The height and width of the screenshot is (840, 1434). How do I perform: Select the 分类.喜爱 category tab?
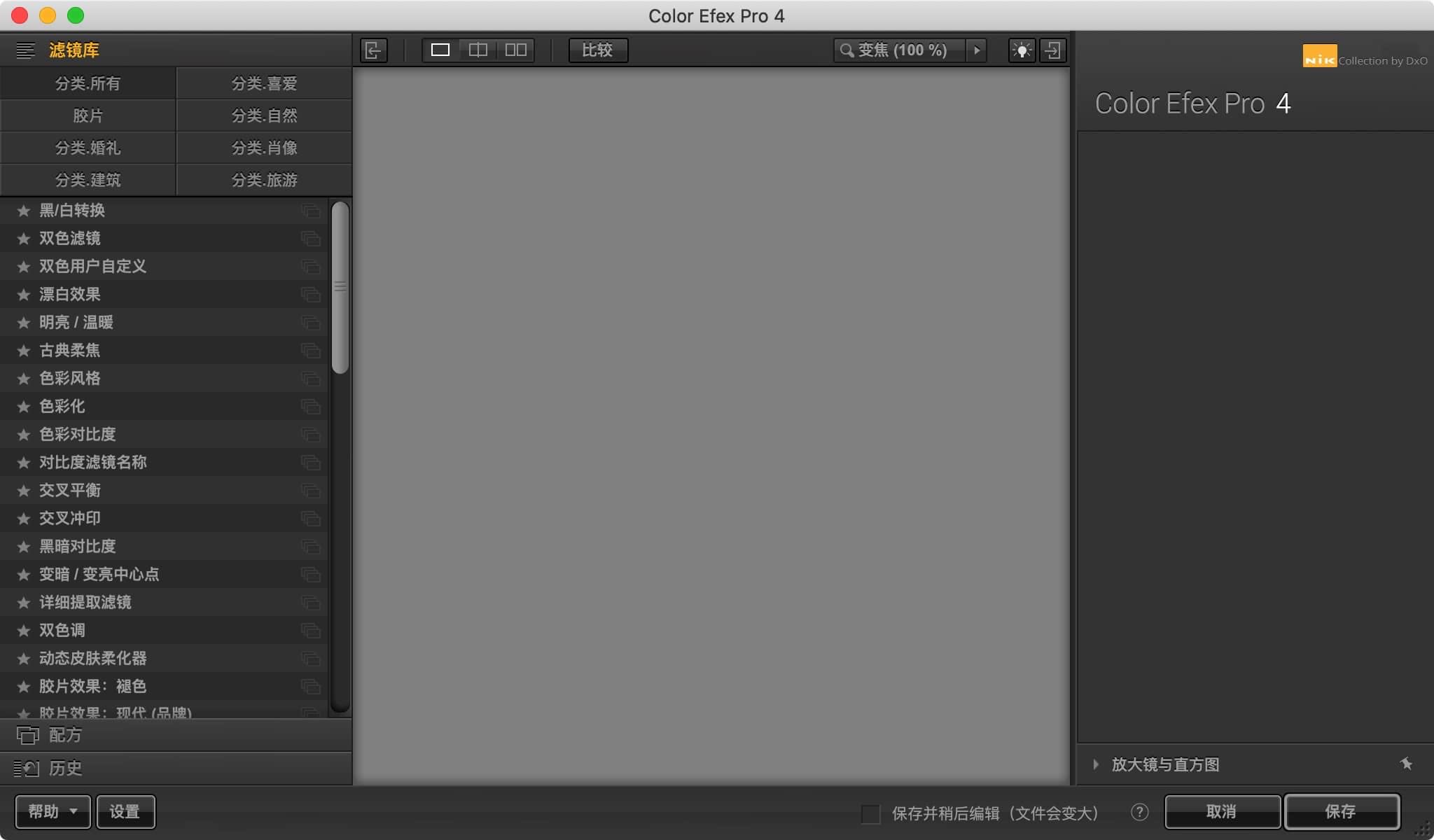click(x=264, y=83)
